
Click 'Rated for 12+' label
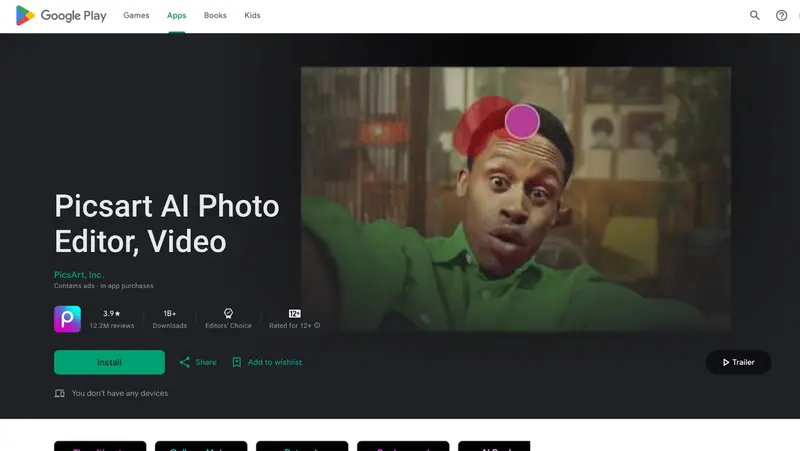tap(290, 325)
